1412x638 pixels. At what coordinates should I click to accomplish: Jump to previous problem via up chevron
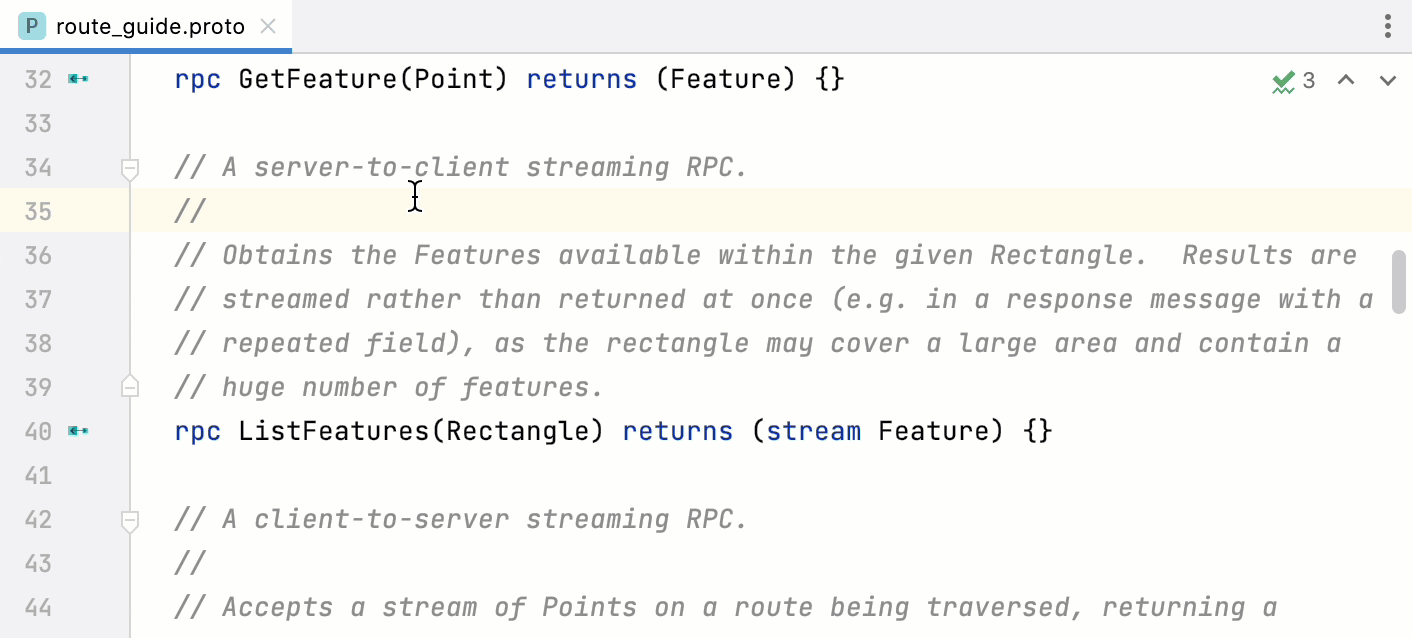click(1345, 80)
